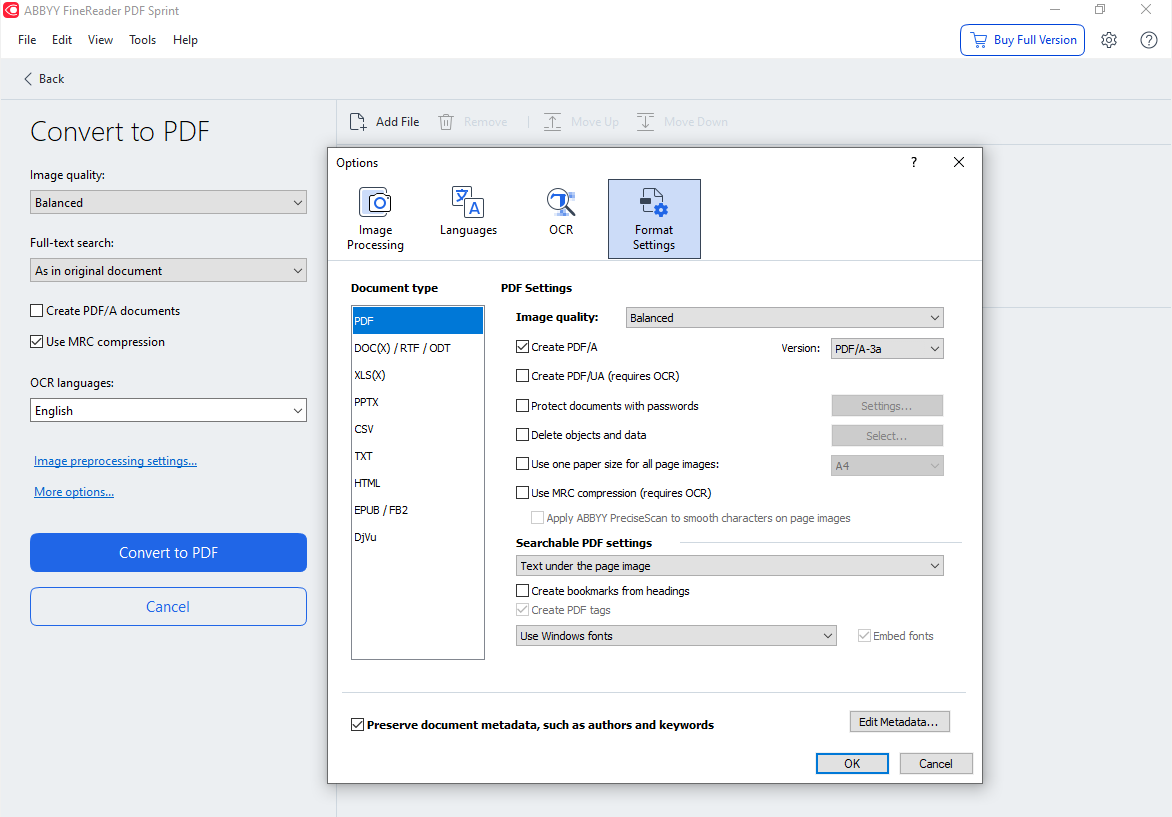The height and width of the screenshot is (817, 1172).
Task: Enable Use one paper size for all pages
Action: click(522, 464)
